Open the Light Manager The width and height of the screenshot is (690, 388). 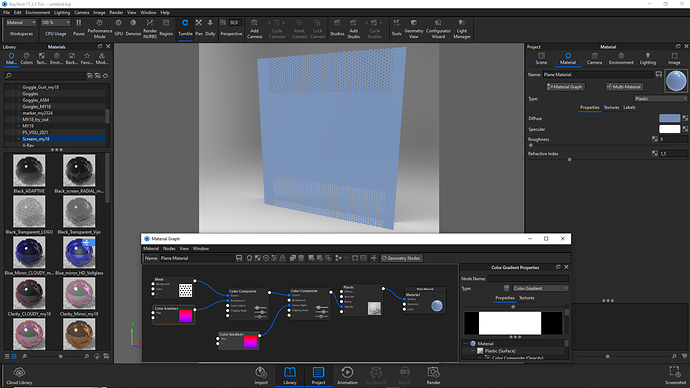[x=462, y=28]
